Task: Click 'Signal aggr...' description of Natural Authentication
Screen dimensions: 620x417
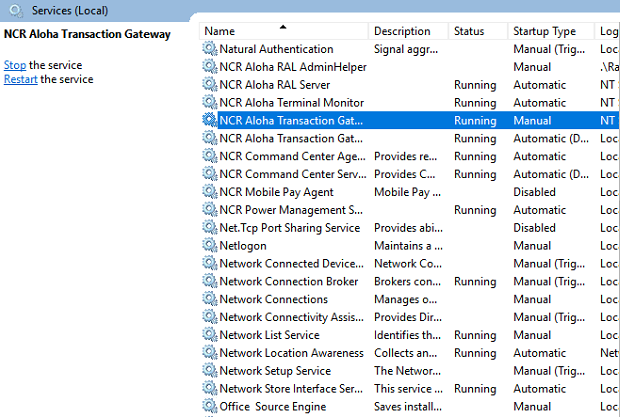Action: tap(406, 49)
